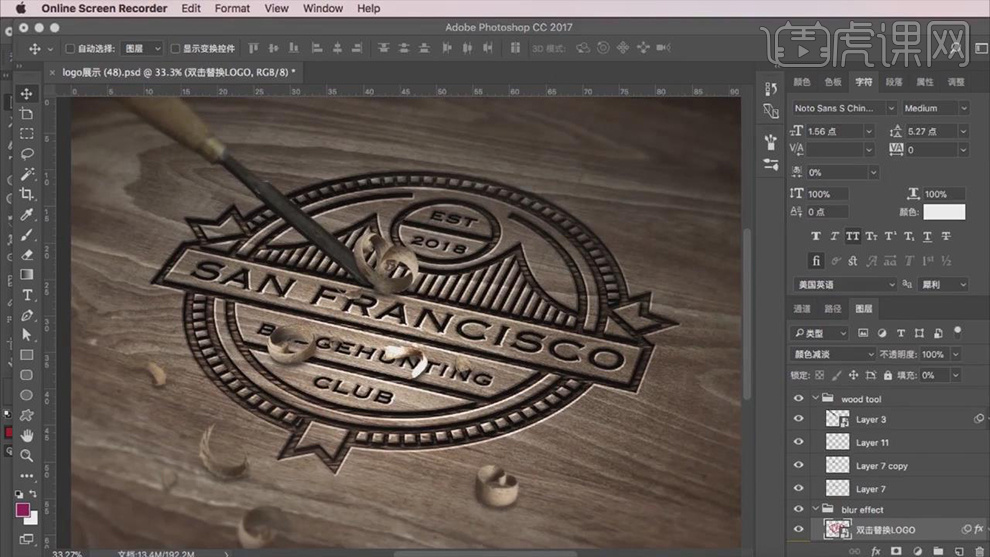
Task: Open the Apple menu
Action: (x=21, y=8)
